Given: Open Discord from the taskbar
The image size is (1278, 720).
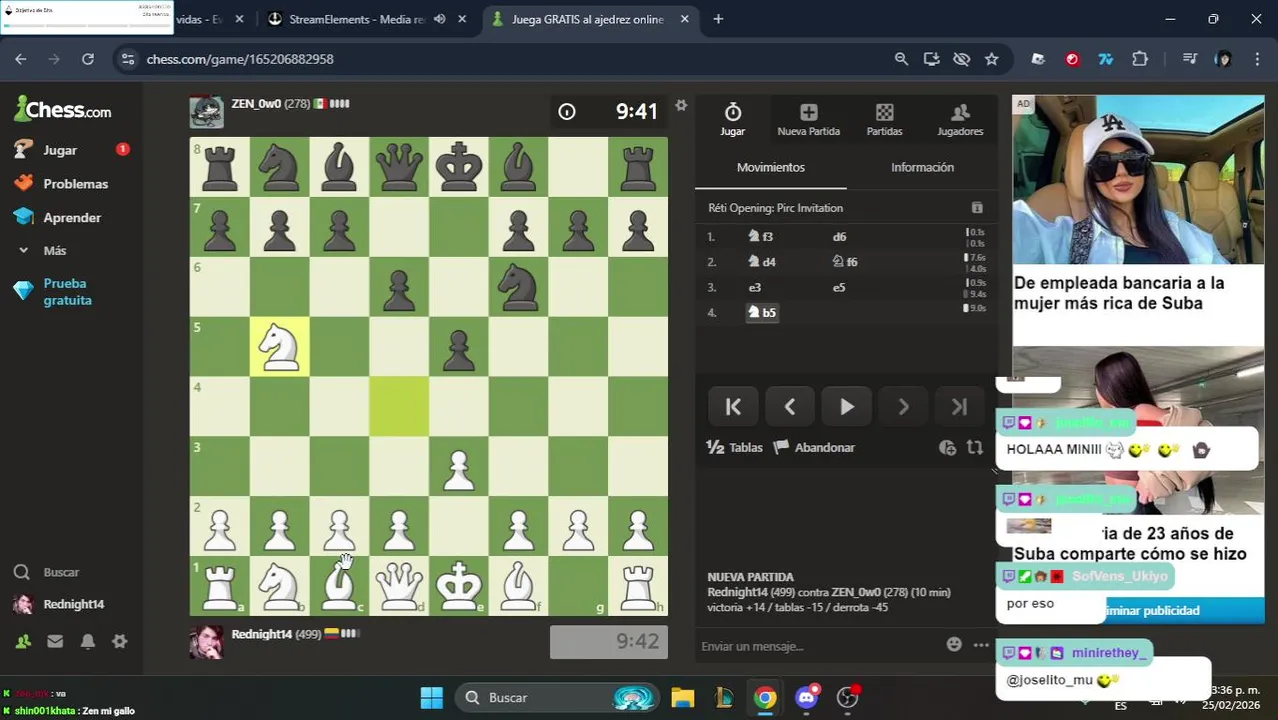Looking at the screenshot, I should coord(807,697).
